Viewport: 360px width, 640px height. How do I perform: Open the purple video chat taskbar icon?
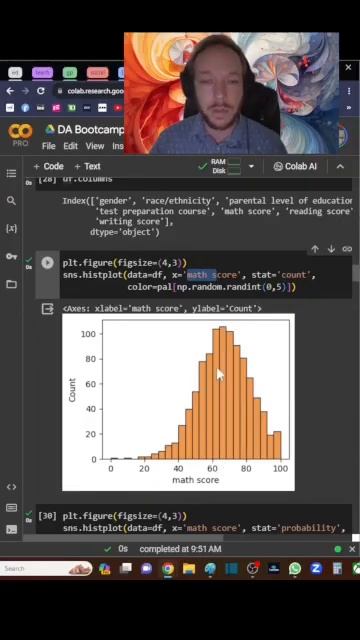point(147,569)
